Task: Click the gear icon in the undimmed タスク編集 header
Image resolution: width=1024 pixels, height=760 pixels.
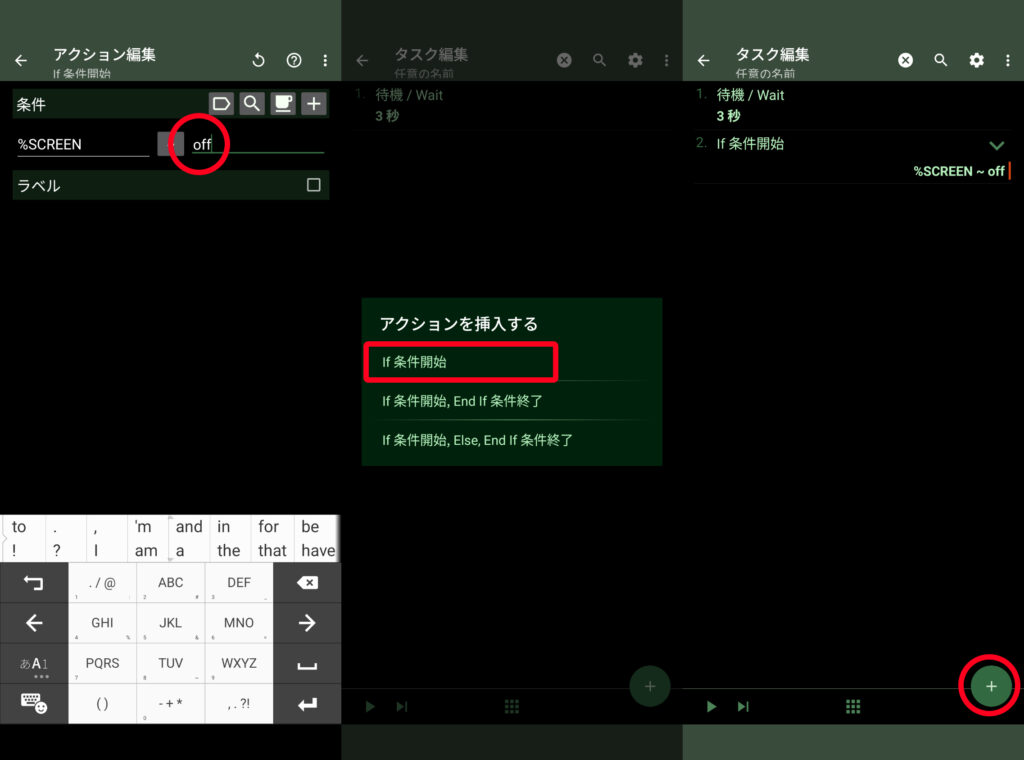Action: pos(976,61)
